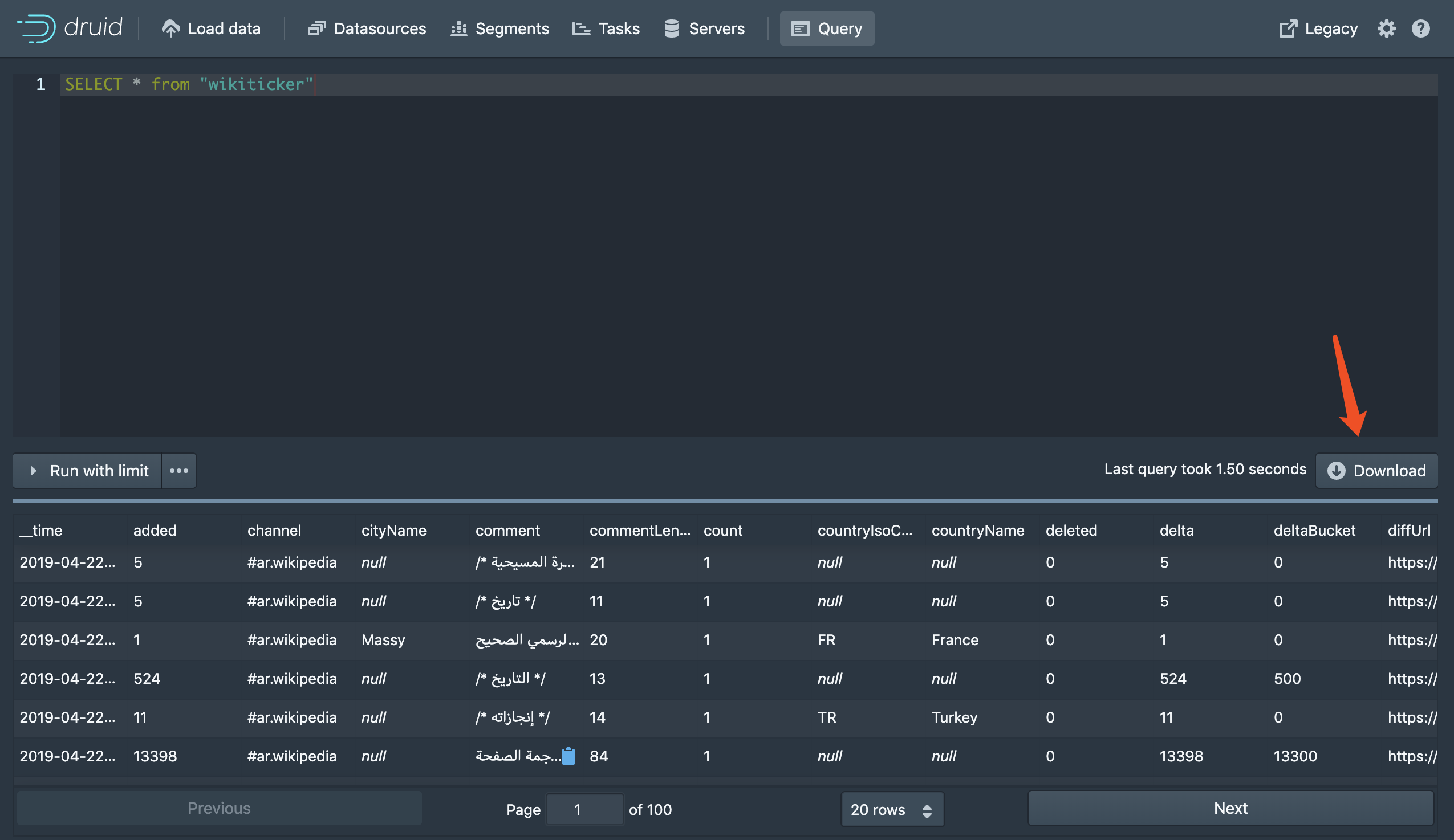
Task: Go to the Next results page
Action: pyautogui.click(x=1230, y=808)
